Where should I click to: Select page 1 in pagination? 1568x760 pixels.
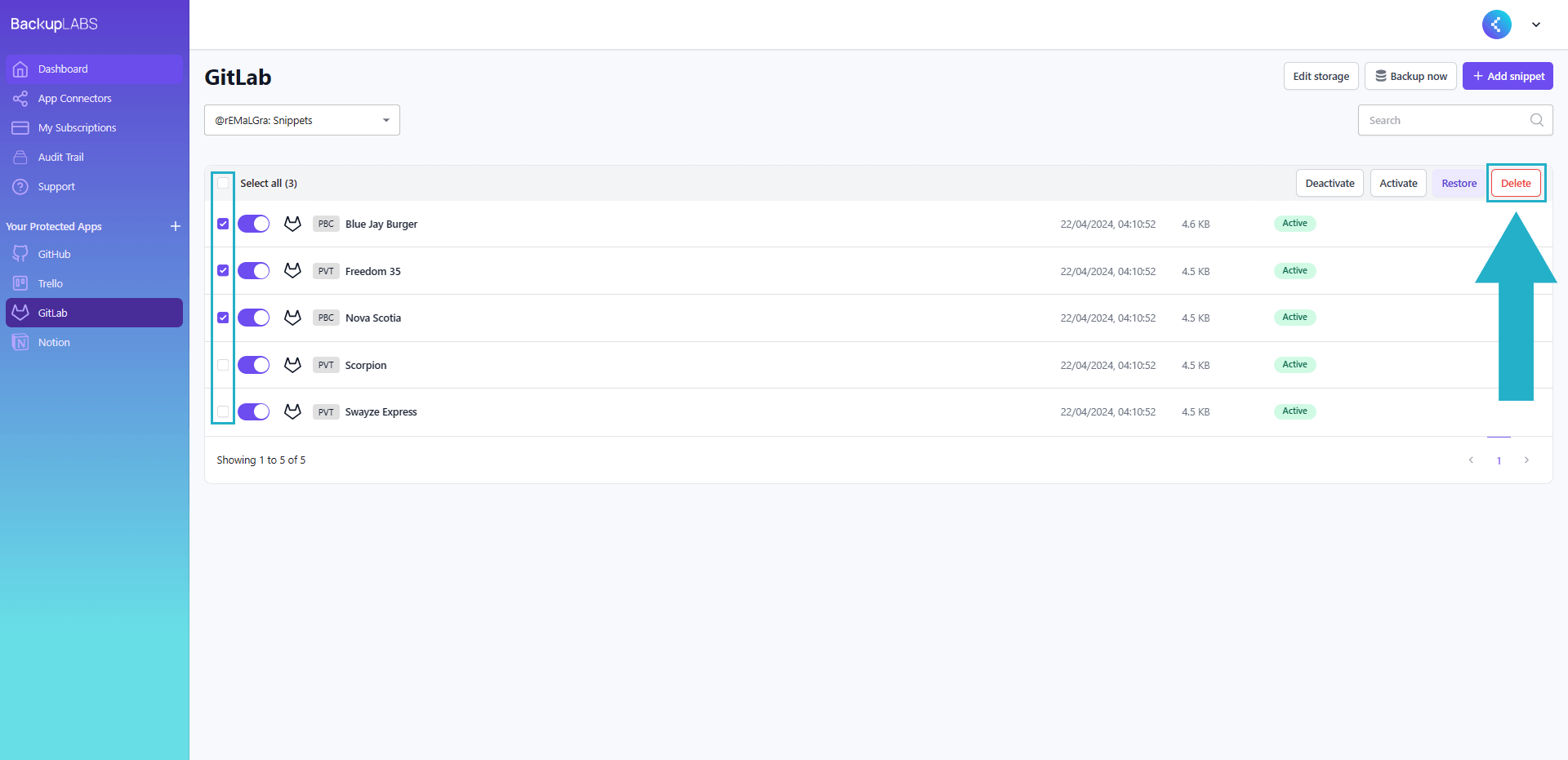click(1499, 460)
